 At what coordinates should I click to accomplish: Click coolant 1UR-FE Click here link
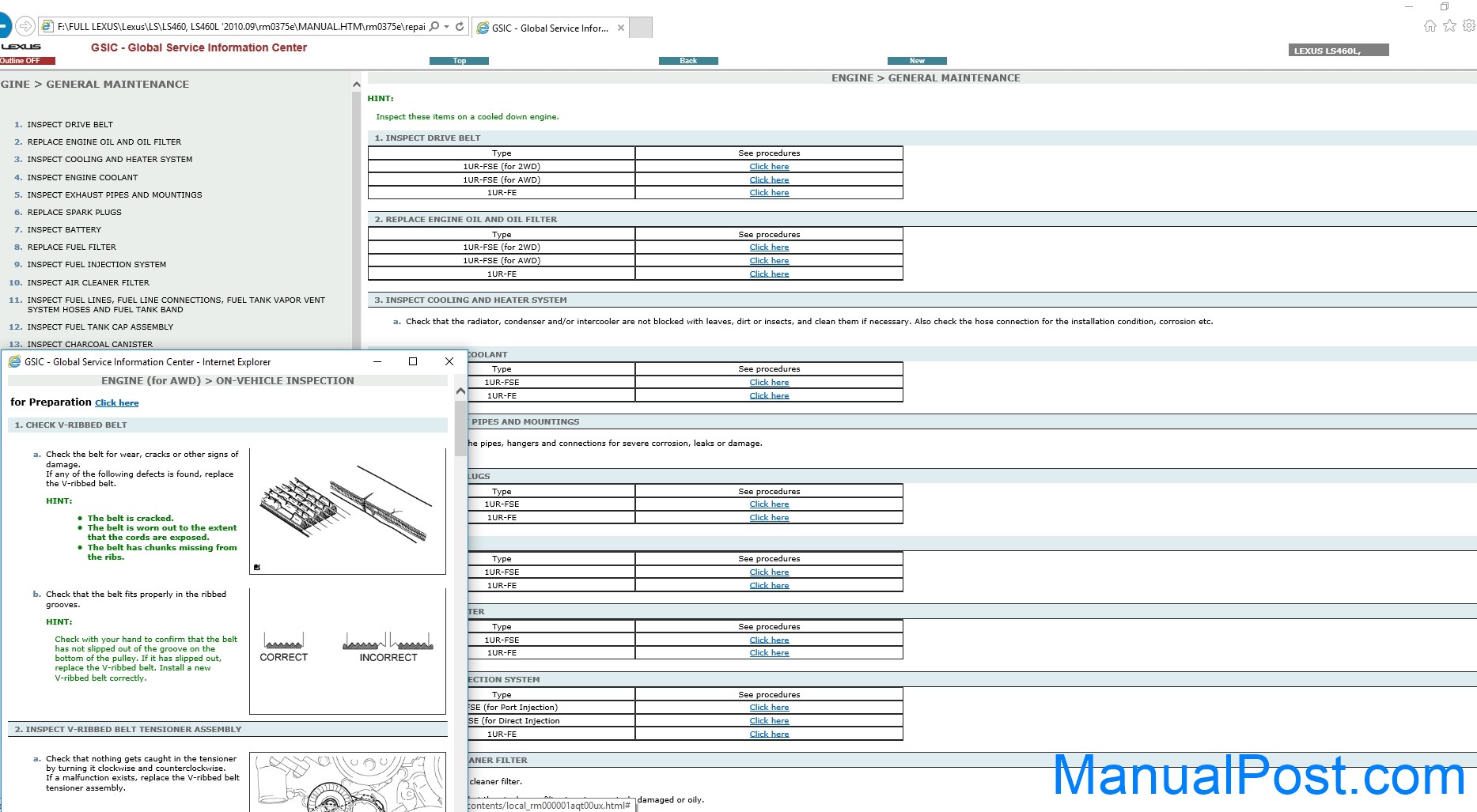pos(769,395)
